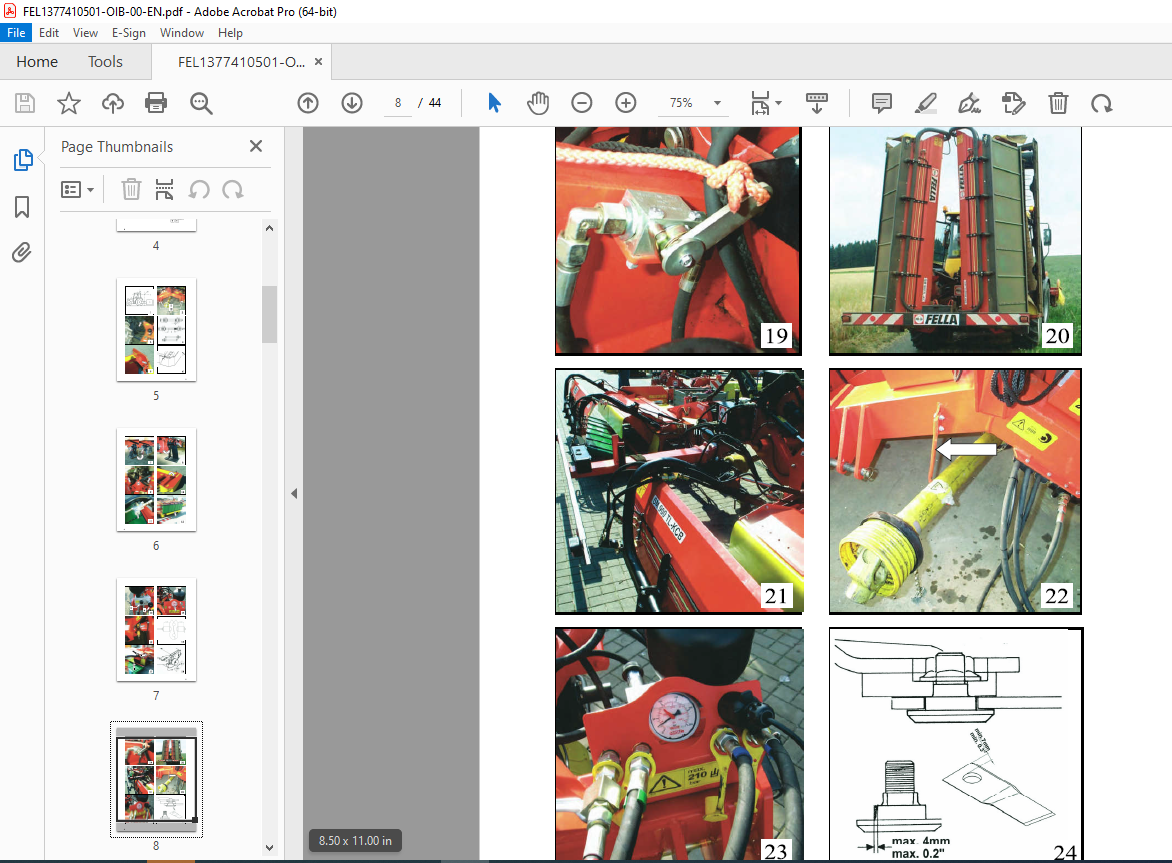The width and height of the screenshot is (1172, 863).
Task: Open the sign document pen tool
Action: point(969,102)
